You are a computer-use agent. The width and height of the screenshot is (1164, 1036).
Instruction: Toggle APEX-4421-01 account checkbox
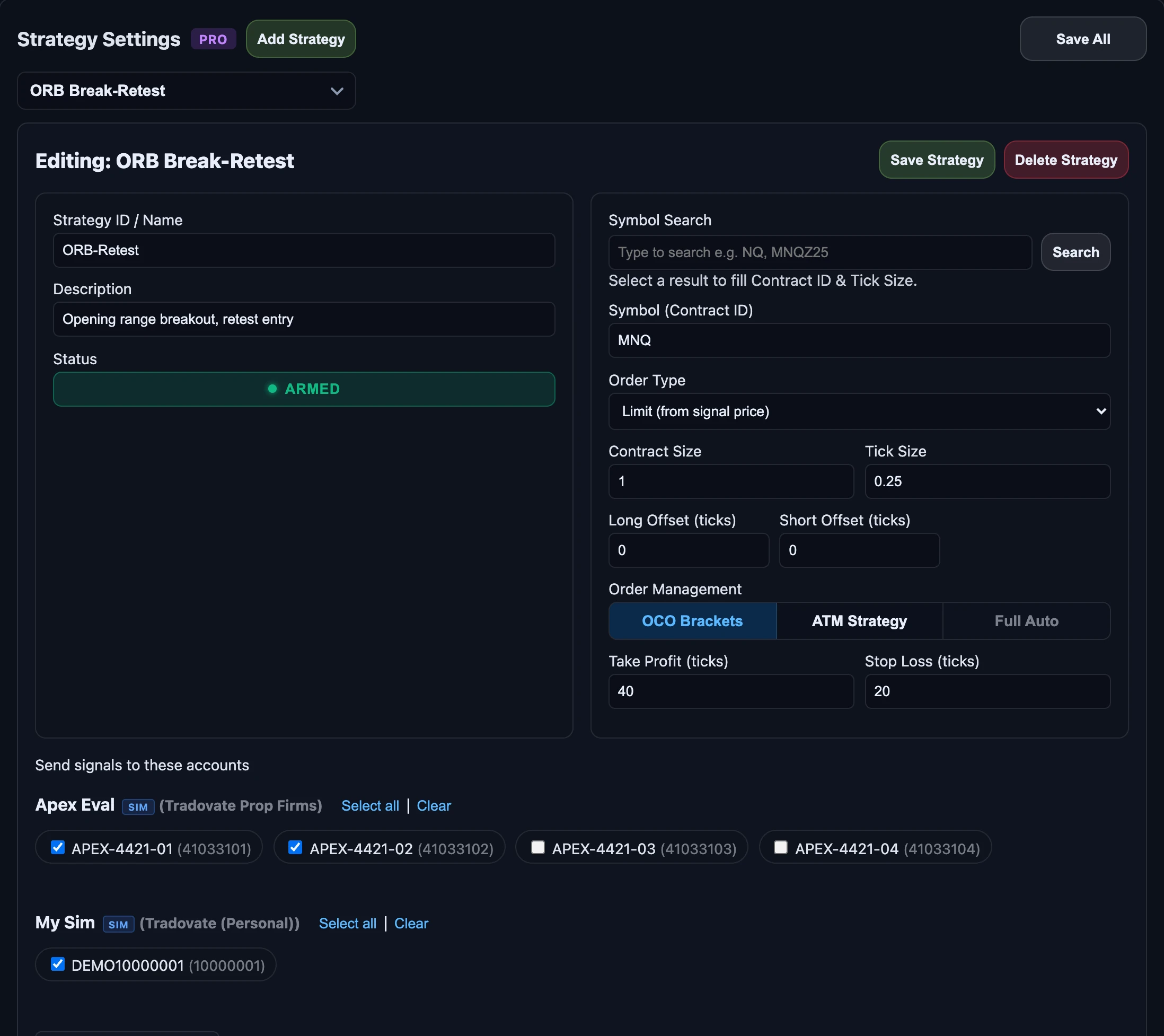coord(58,847)
